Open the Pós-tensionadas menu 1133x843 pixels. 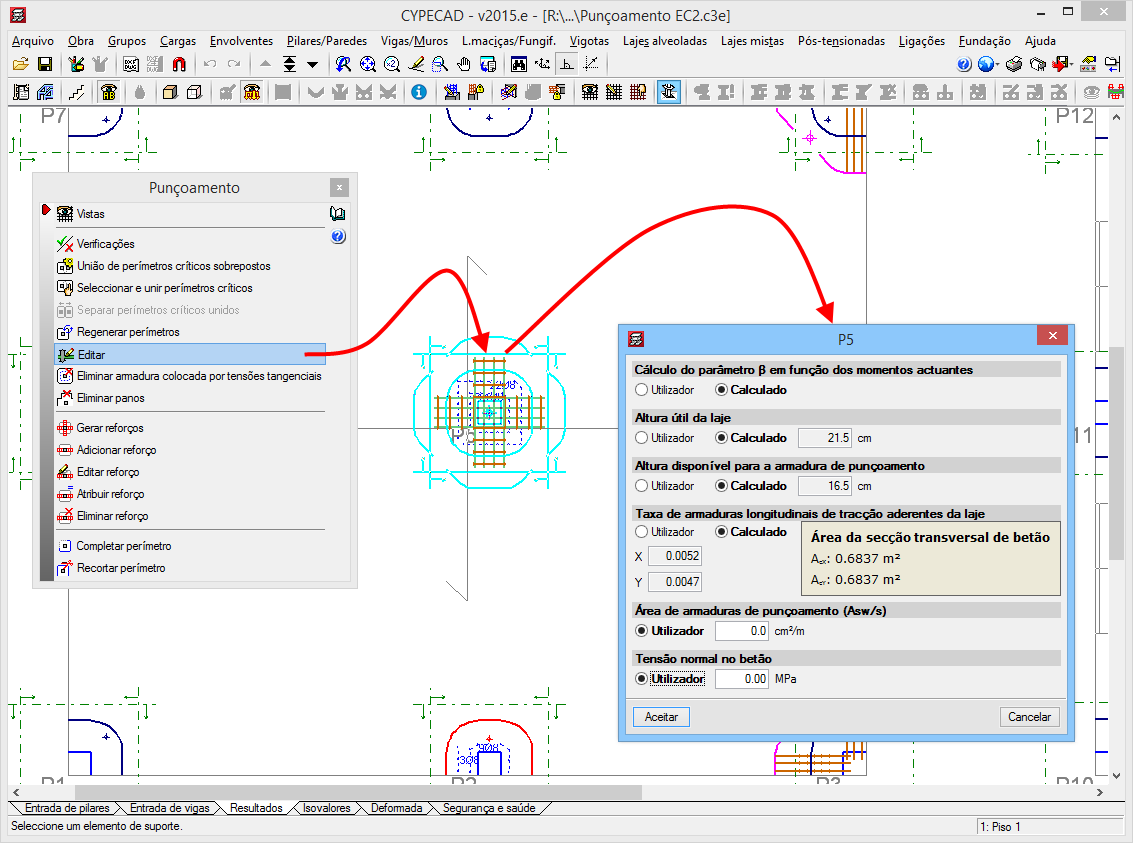(841, 41)
